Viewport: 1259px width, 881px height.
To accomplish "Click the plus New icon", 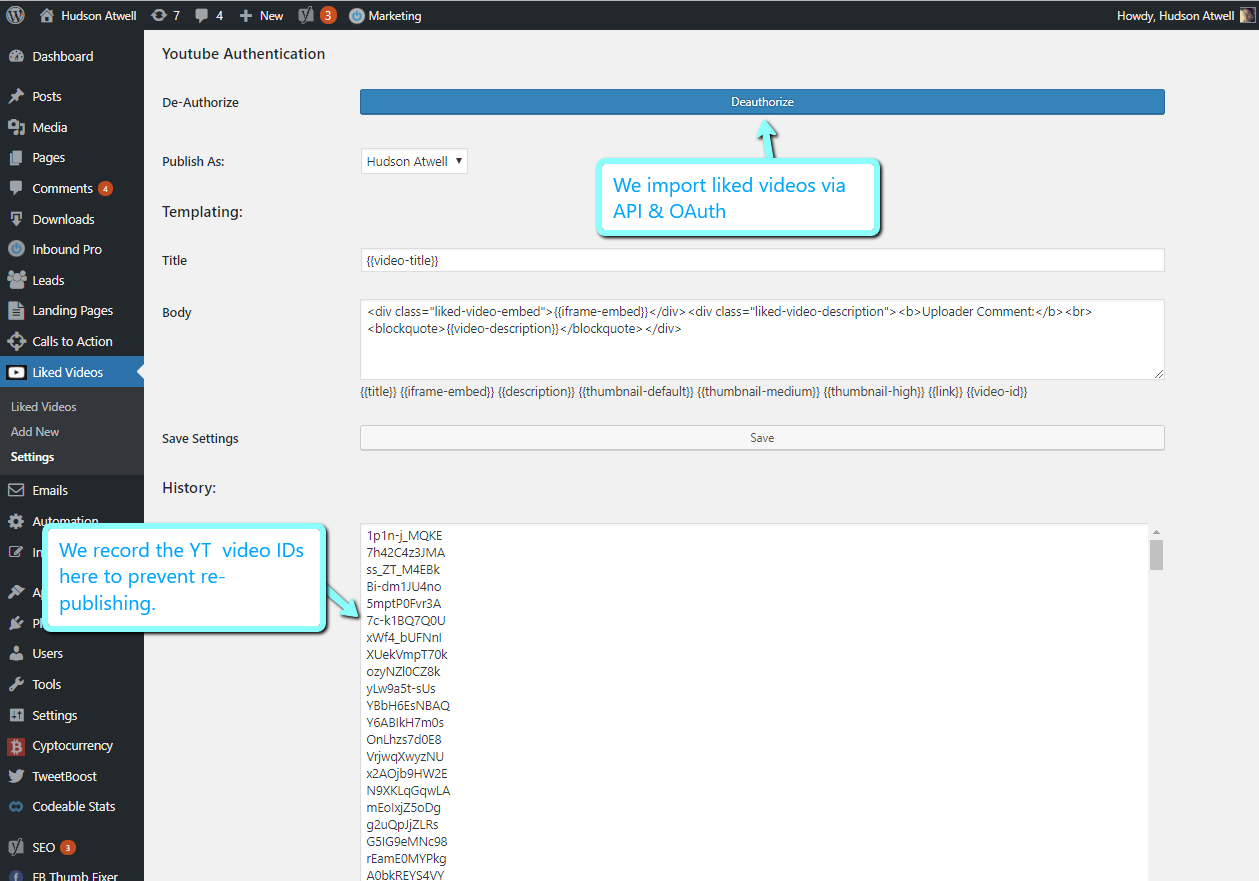I will click(x=246, y=15).
